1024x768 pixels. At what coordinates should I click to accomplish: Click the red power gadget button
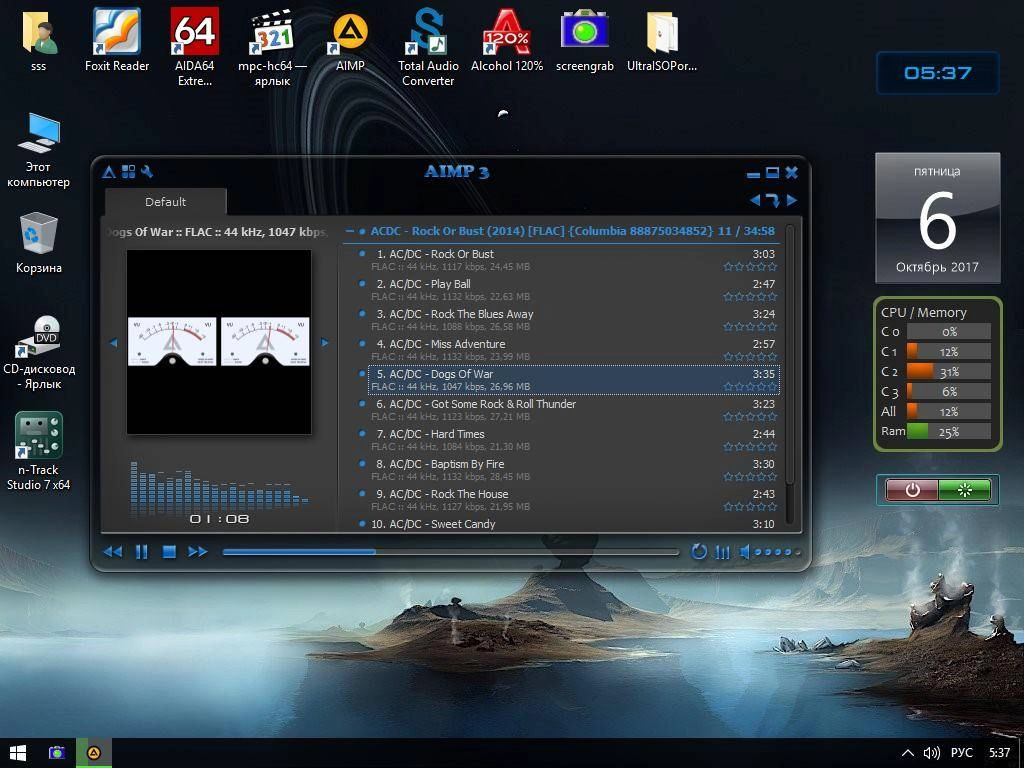pos(912,490)
